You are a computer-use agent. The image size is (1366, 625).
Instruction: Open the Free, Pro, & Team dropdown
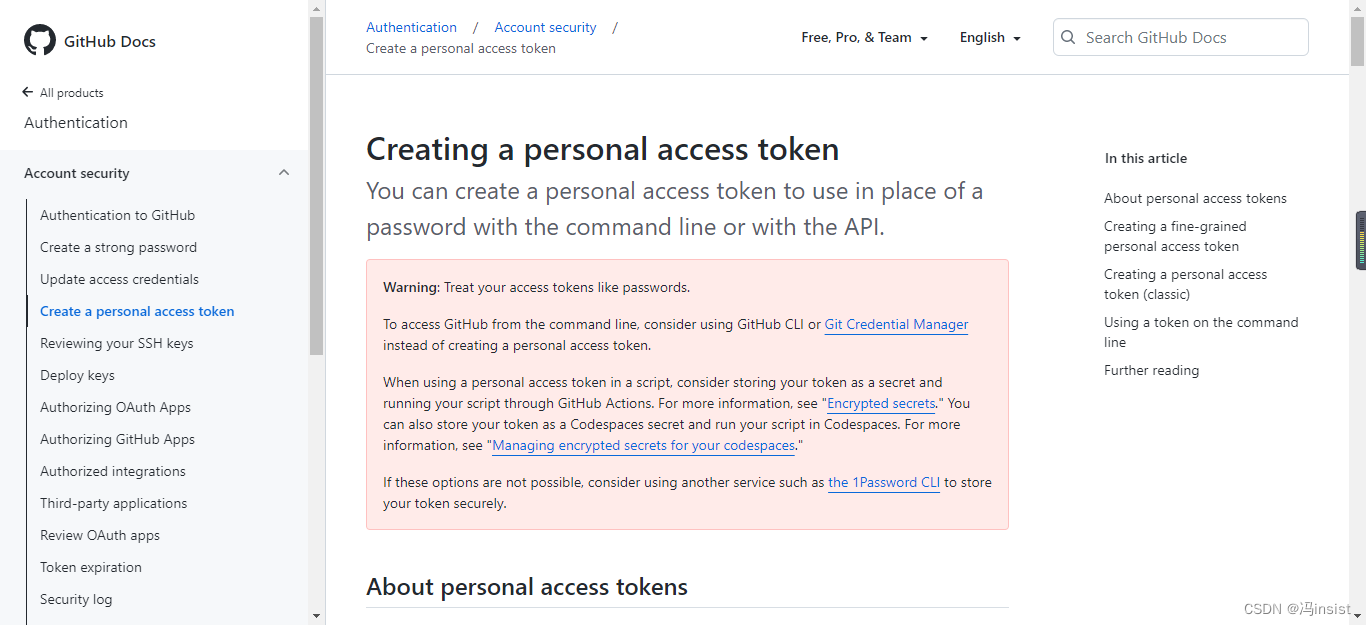click(864, 37)
